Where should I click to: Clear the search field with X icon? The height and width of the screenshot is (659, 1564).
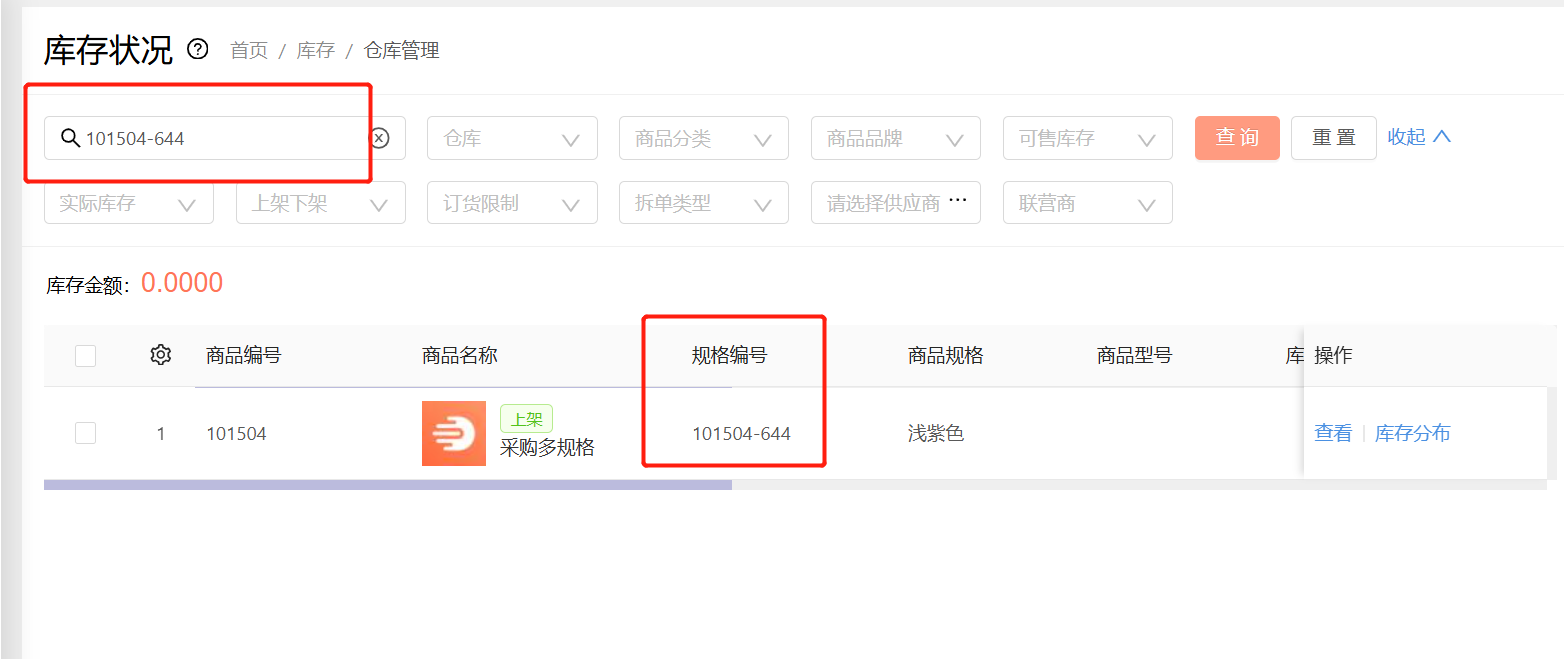[x=379, y=138]
